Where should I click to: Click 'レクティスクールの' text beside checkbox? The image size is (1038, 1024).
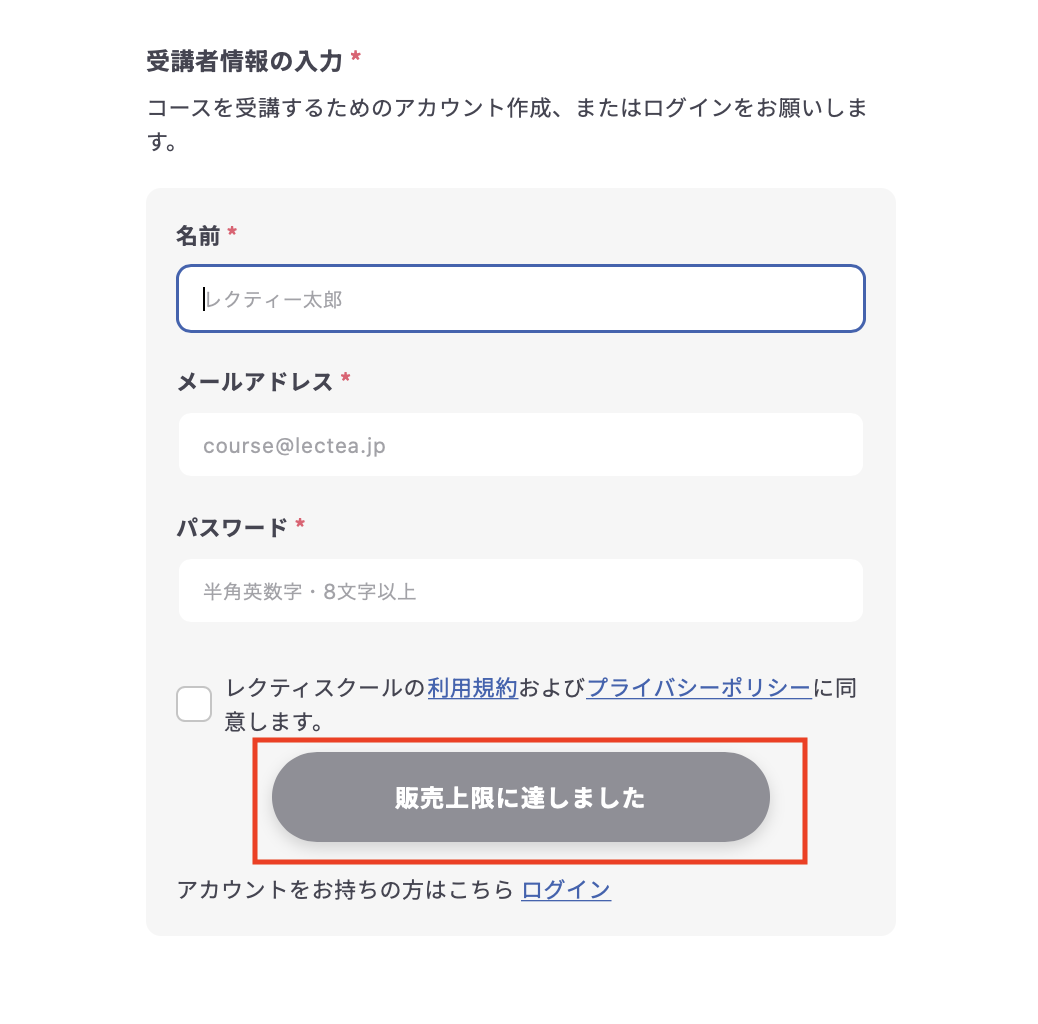326,688
